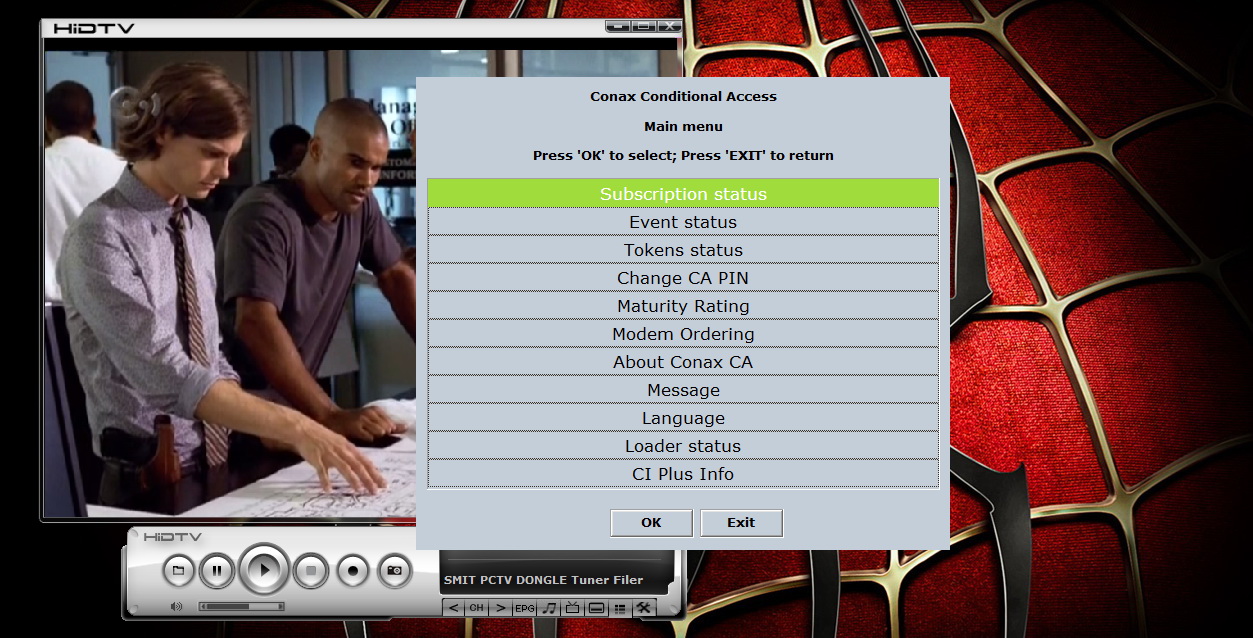Select Subscription status menu entry
1253x638 pixels.
click(x=683, y=194)
